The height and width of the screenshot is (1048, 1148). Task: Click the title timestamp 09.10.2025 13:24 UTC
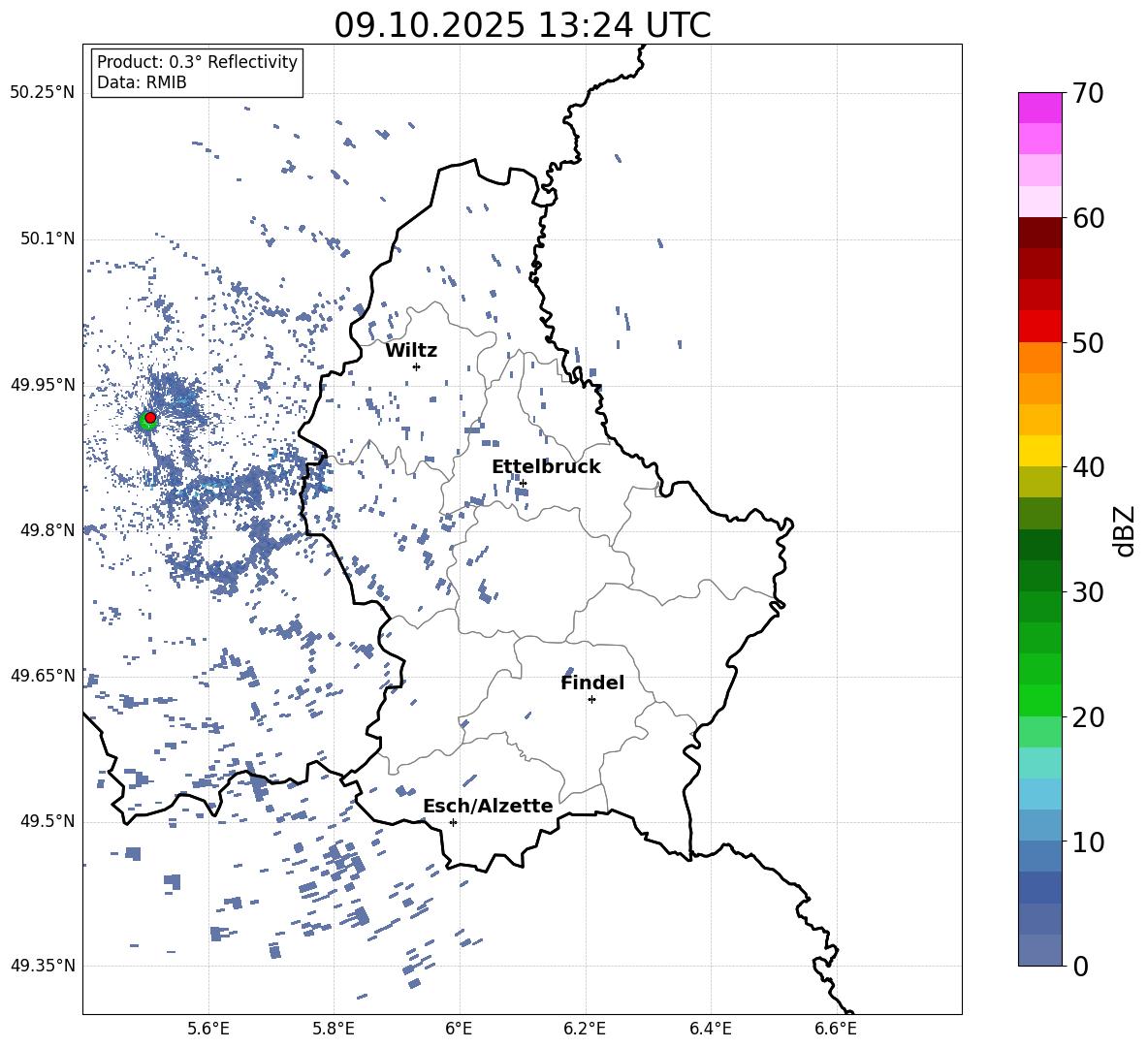tap(523, 25)
